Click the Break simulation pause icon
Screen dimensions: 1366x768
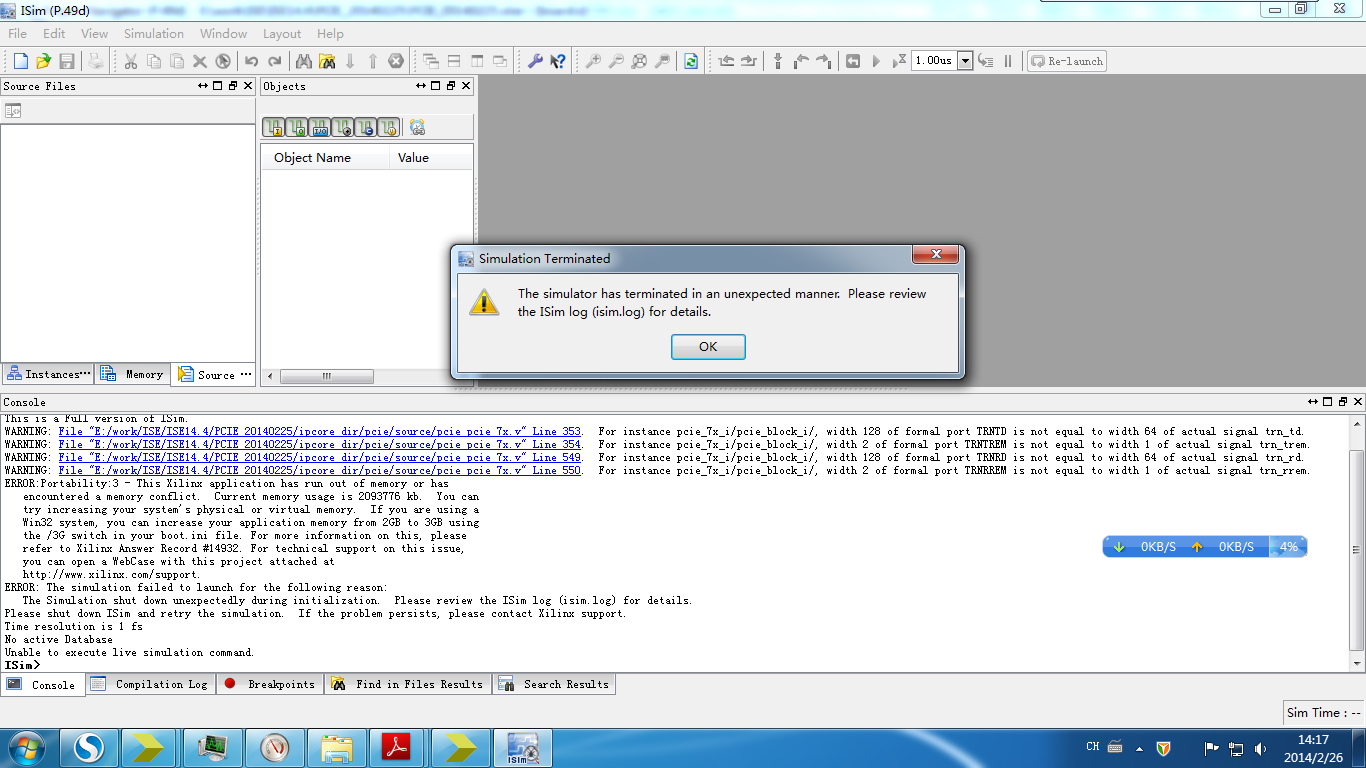pyautogui.click(x=1008, y=61)
